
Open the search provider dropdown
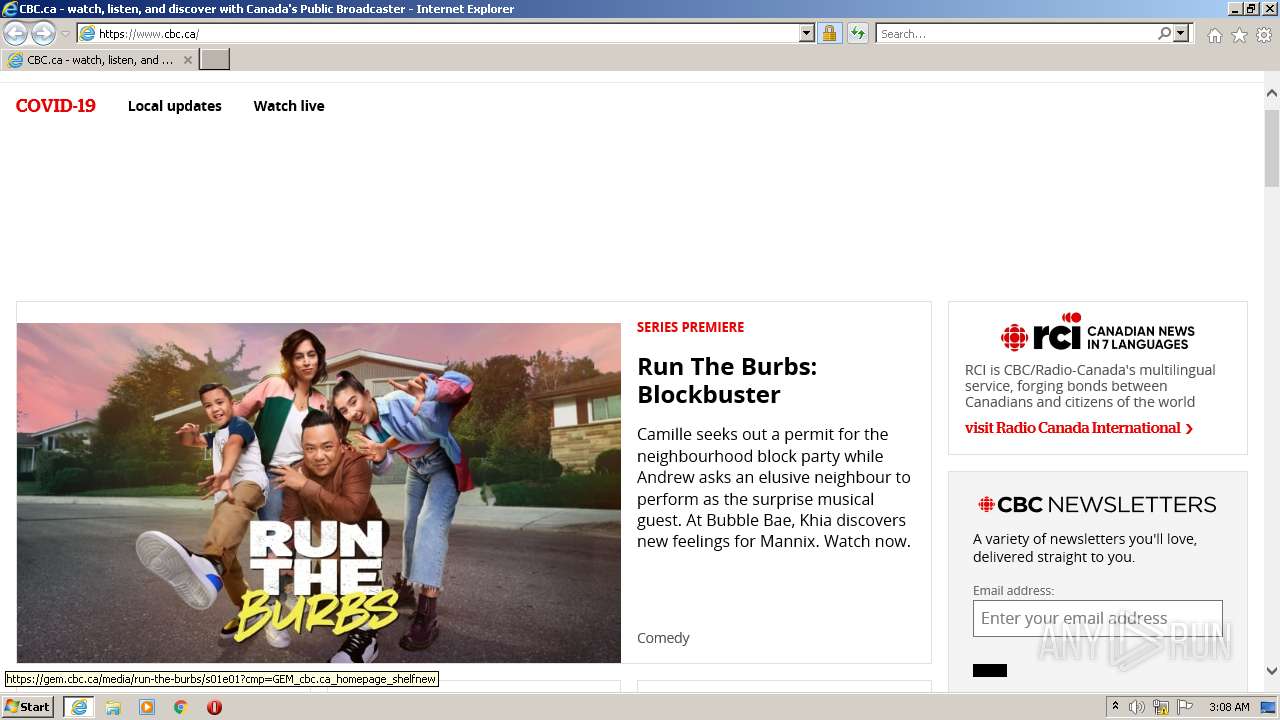1181,33
